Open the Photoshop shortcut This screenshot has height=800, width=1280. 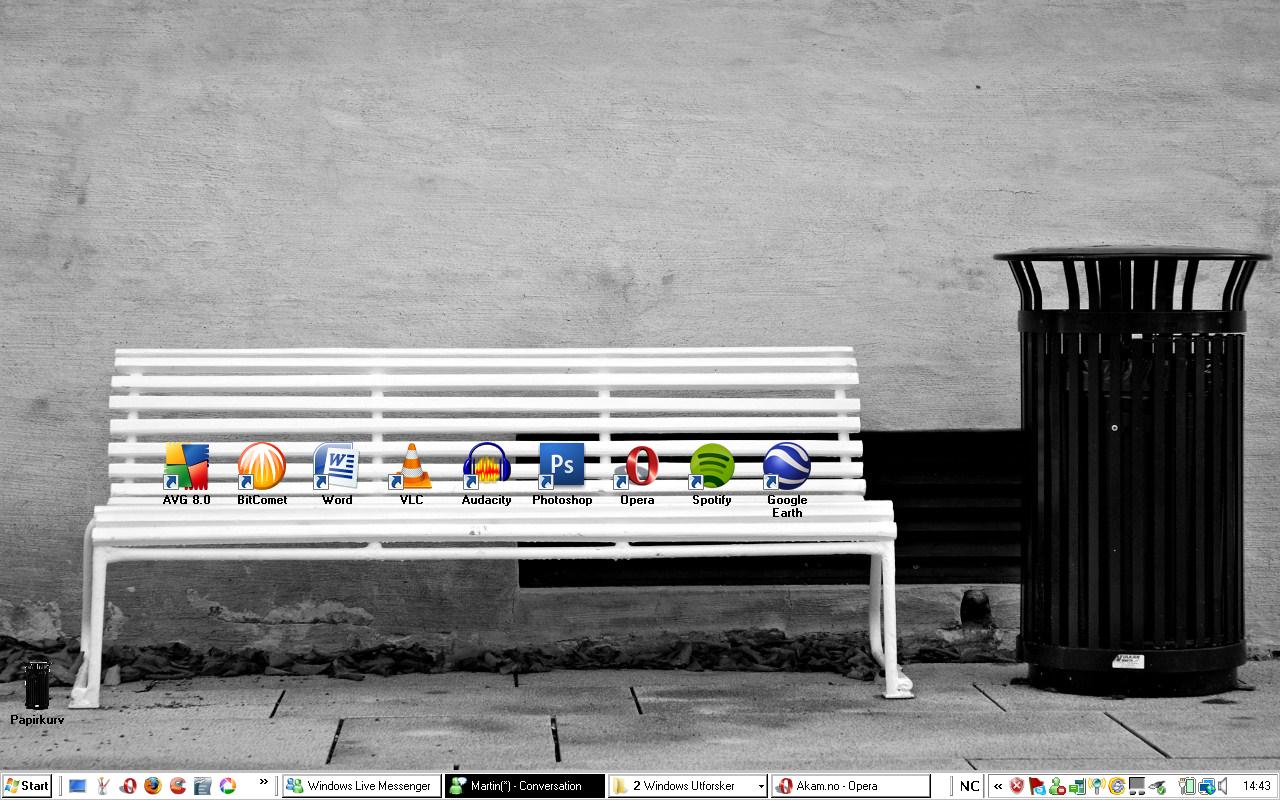click(562, 474)
